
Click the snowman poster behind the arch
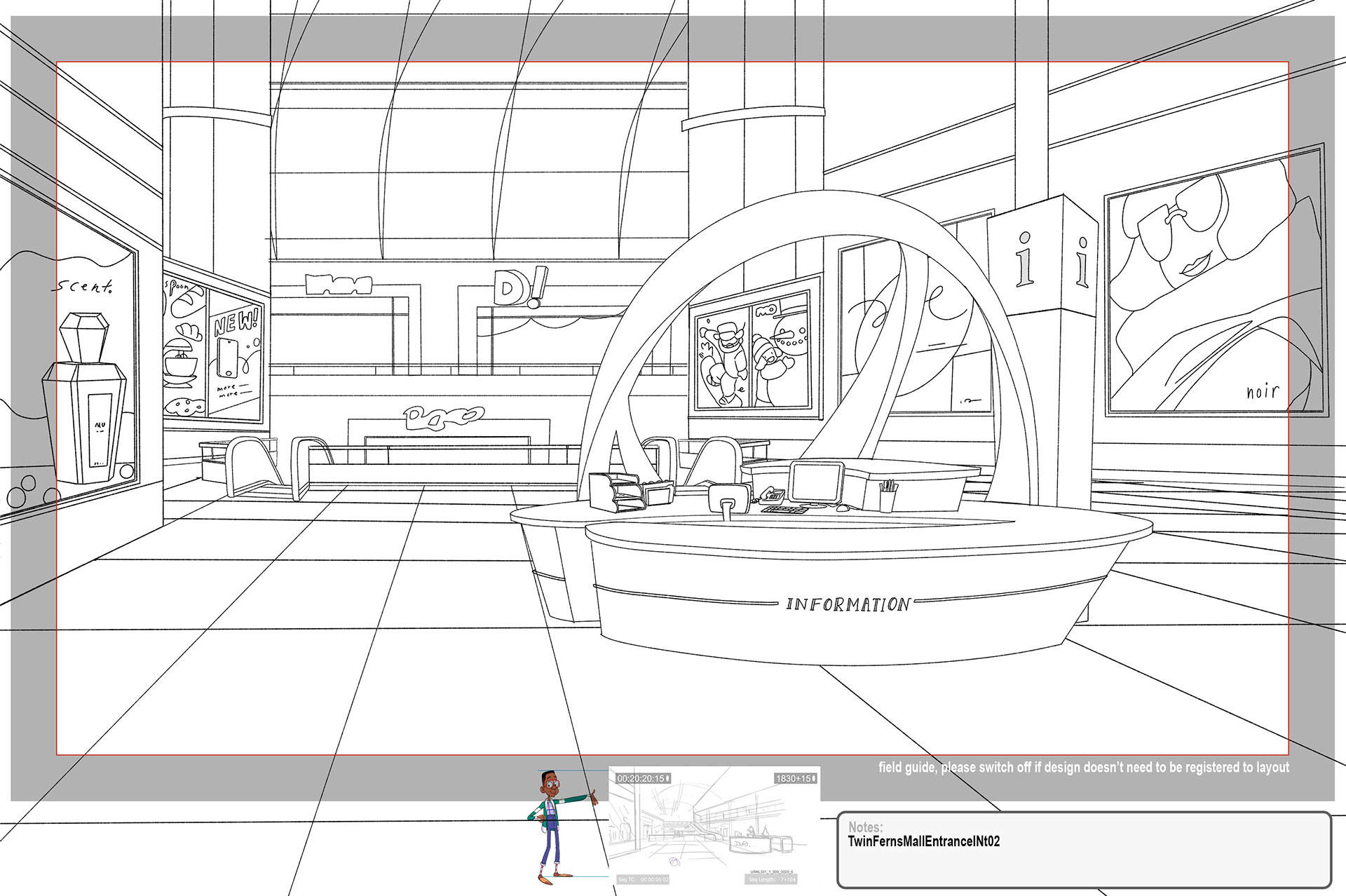coord(754,358)
